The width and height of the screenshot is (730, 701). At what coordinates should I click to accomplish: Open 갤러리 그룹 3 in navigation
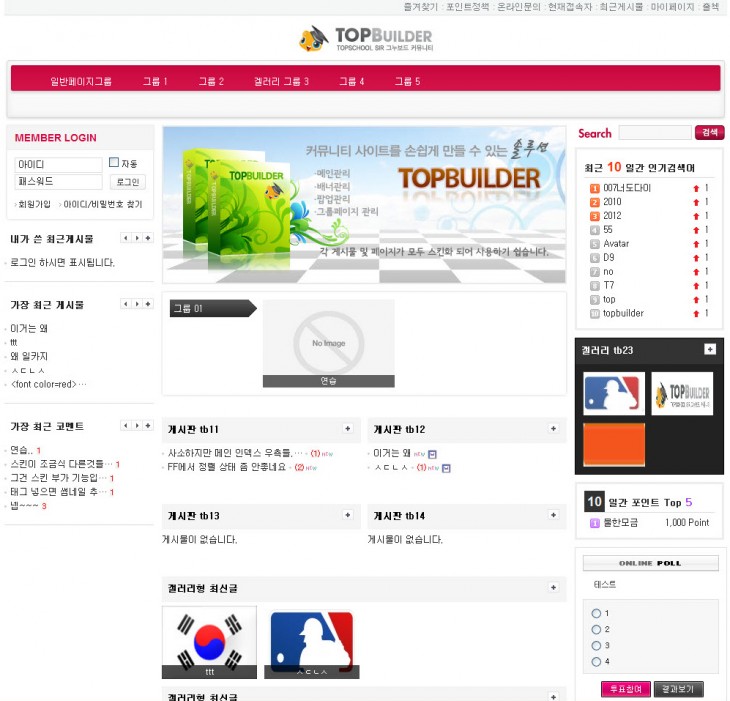(x=281, y=81)
